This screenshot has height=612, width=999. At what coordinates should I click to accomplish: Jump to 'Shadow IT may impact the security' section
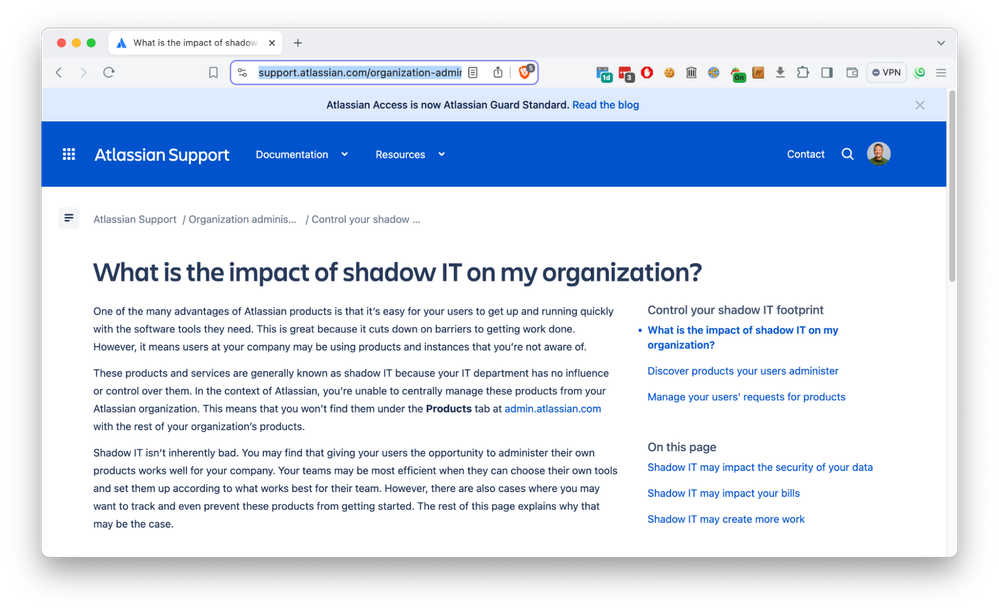[760, 467]
